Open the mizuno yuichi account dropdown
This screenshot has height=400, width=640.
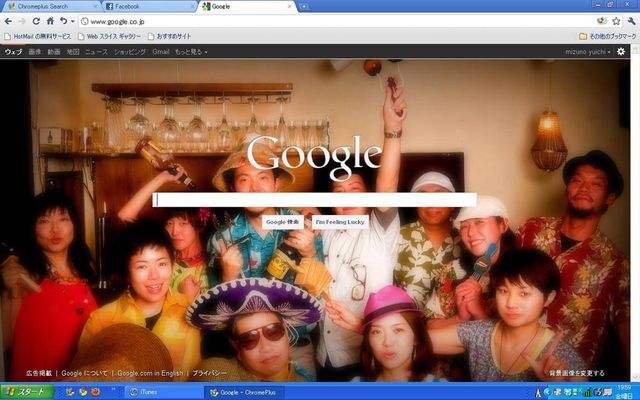coord(588,52)
